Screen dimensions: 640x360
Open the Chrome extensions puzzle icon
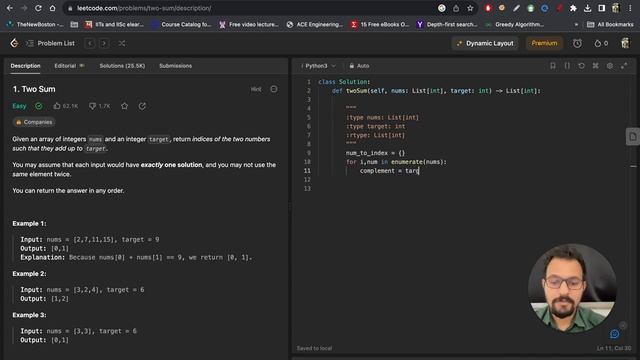pos(573,8)
